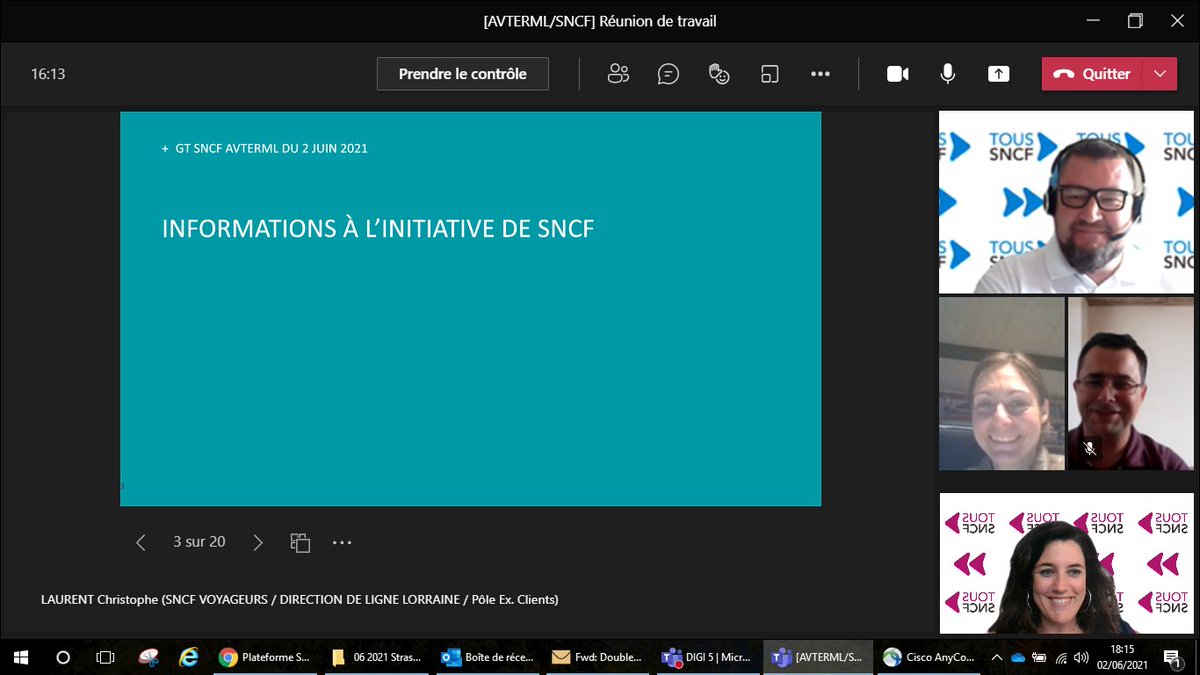Open the breakout rooms panel
The width and height of the screenshot is (1200, 675).
769,73
